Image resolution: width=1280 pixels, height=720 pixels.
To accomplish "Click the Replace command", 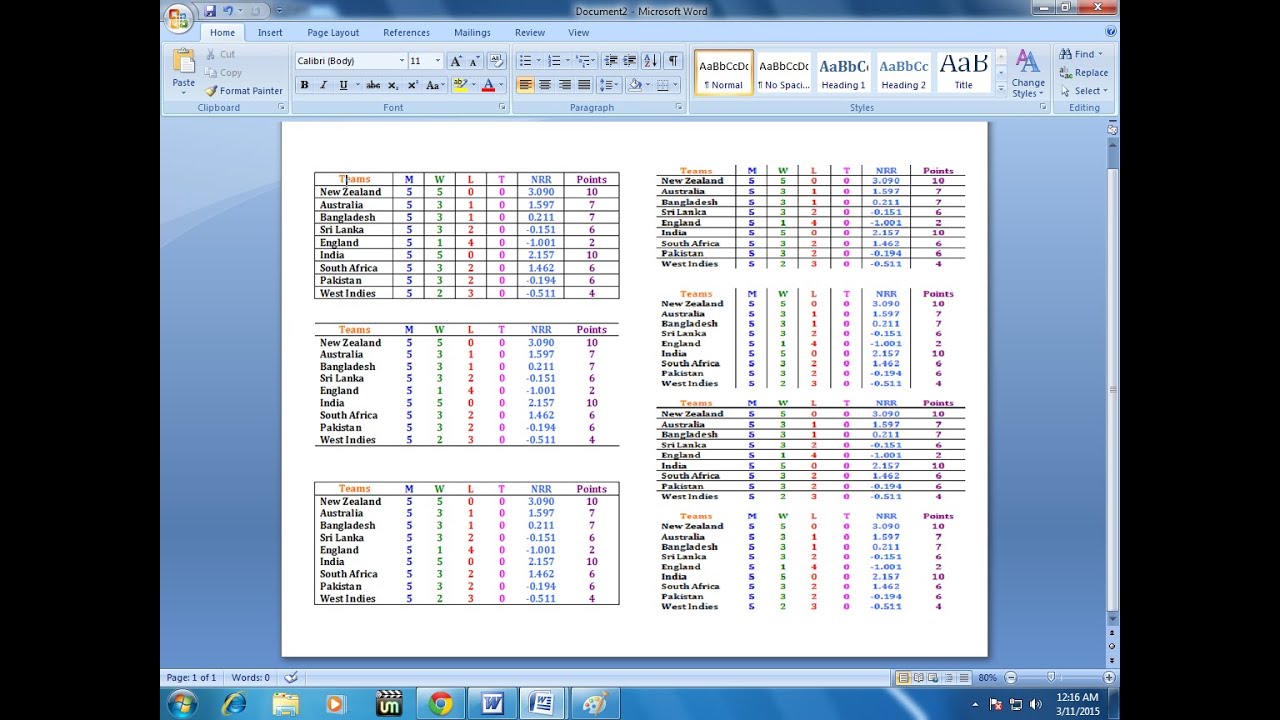I will click(x=1084, y=72).
